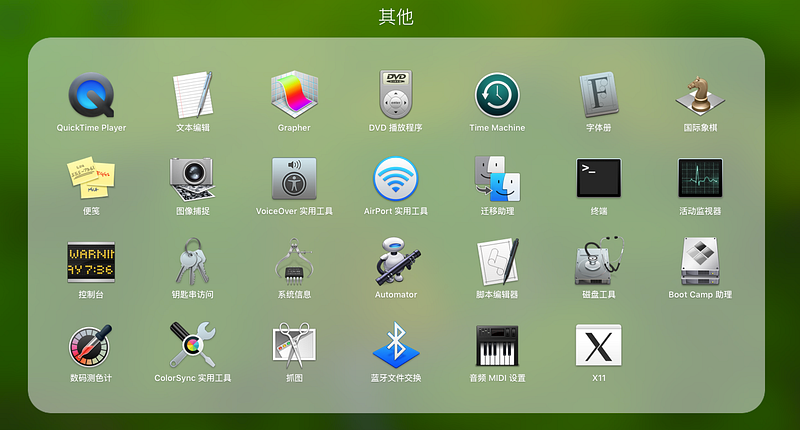Launch 音频 MIDI 设置
Viewport: 800px width, 430px height.
coord(497,346)
